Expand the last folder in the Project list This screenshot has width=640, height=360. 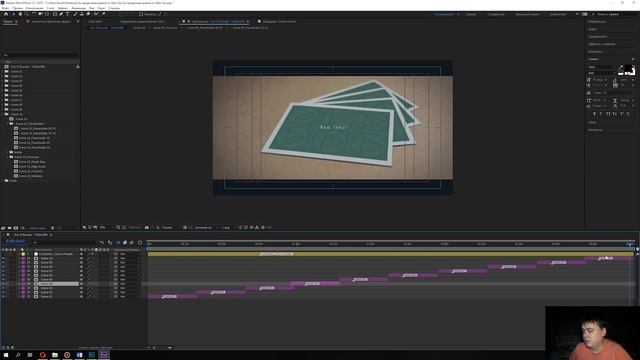coord(2,180)
